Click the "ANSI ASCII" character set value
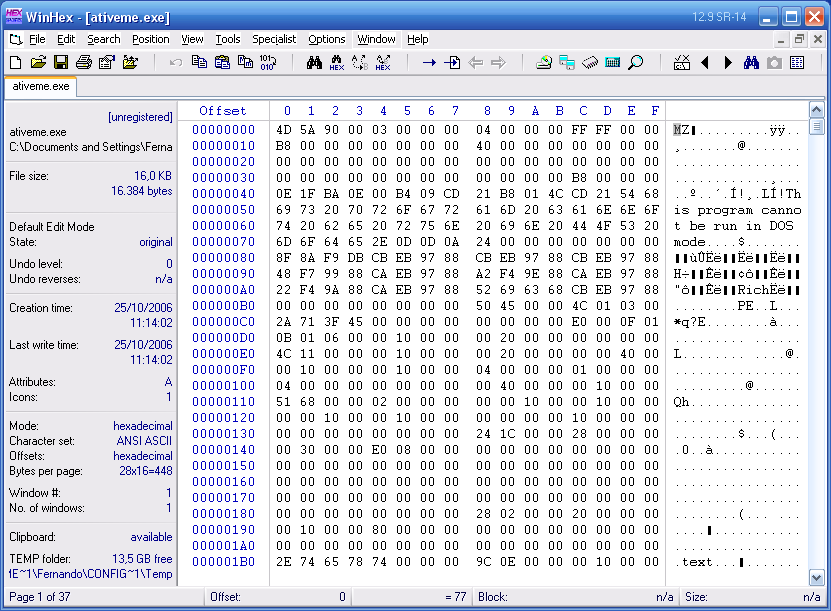831x611 pixels. [x=144, y=441]
